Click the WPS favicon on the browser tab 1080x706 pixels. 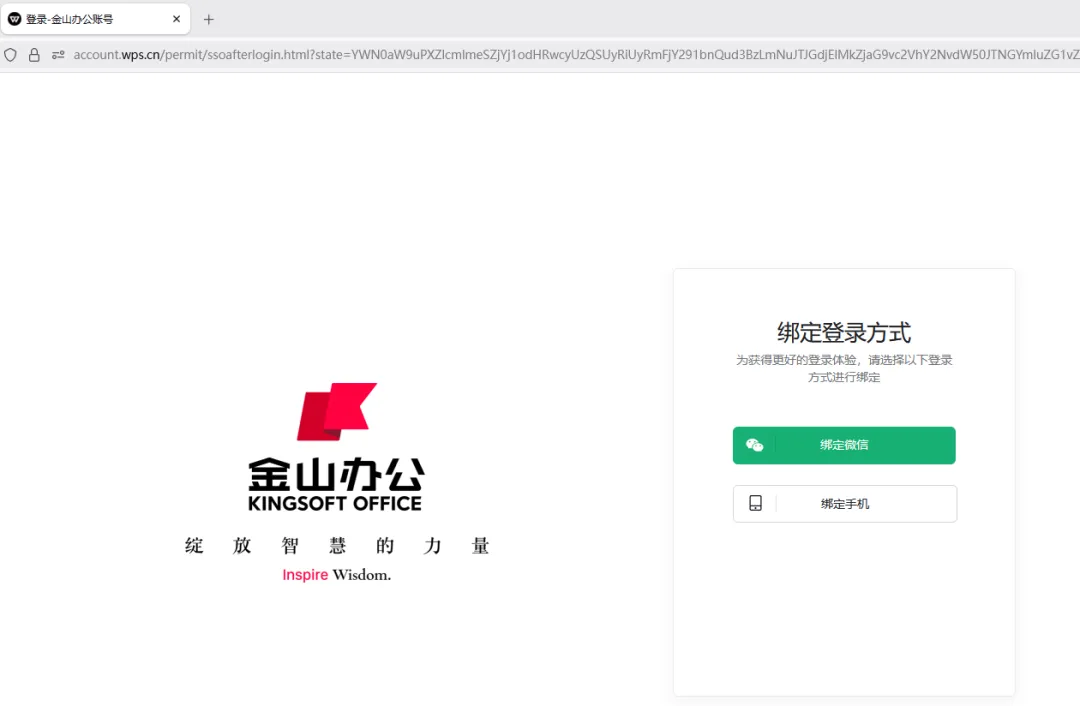14,19
